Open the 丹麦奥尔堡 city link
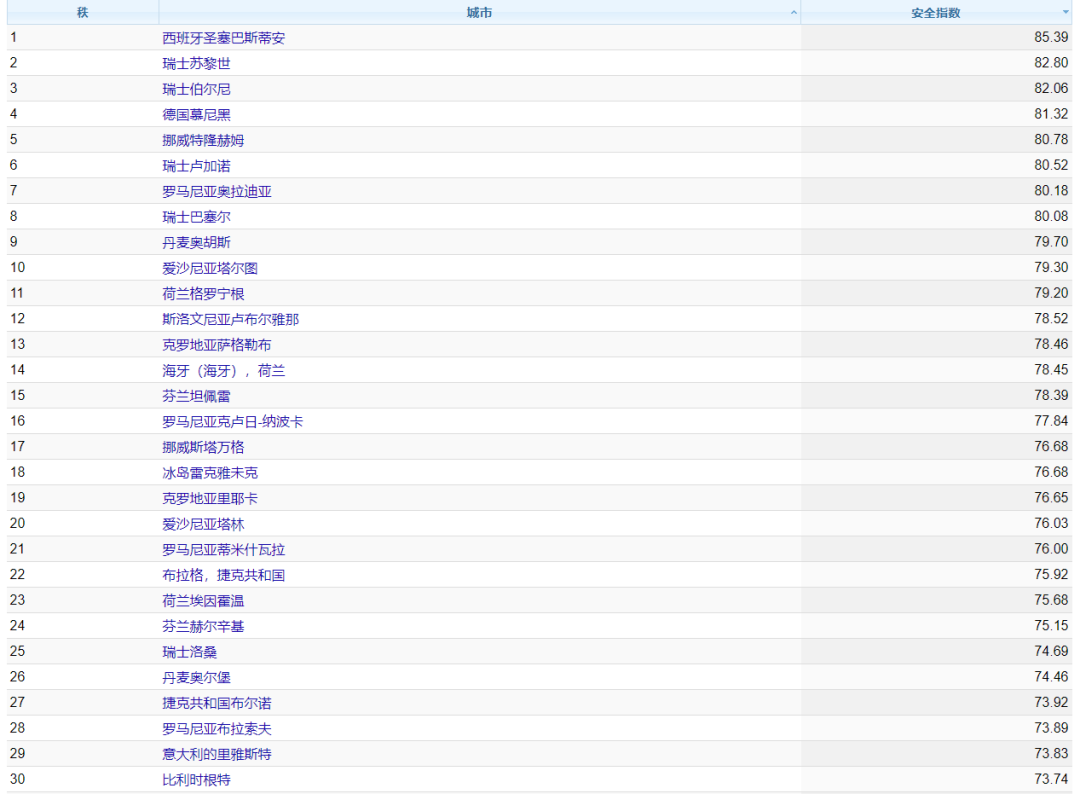The height and width of the screenshot is (794, 1080). click(196, 677)
